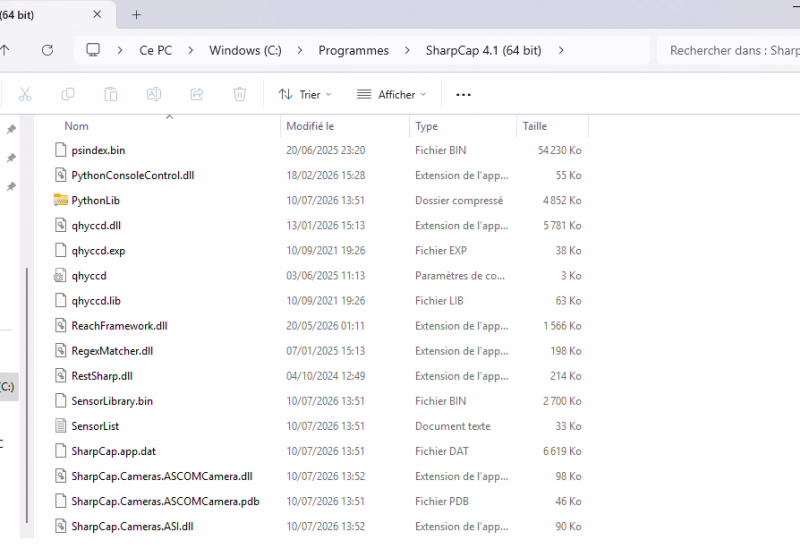Click the Share icon in toolbar
Viewport: 800px width, 549px height.
[197, 94]
